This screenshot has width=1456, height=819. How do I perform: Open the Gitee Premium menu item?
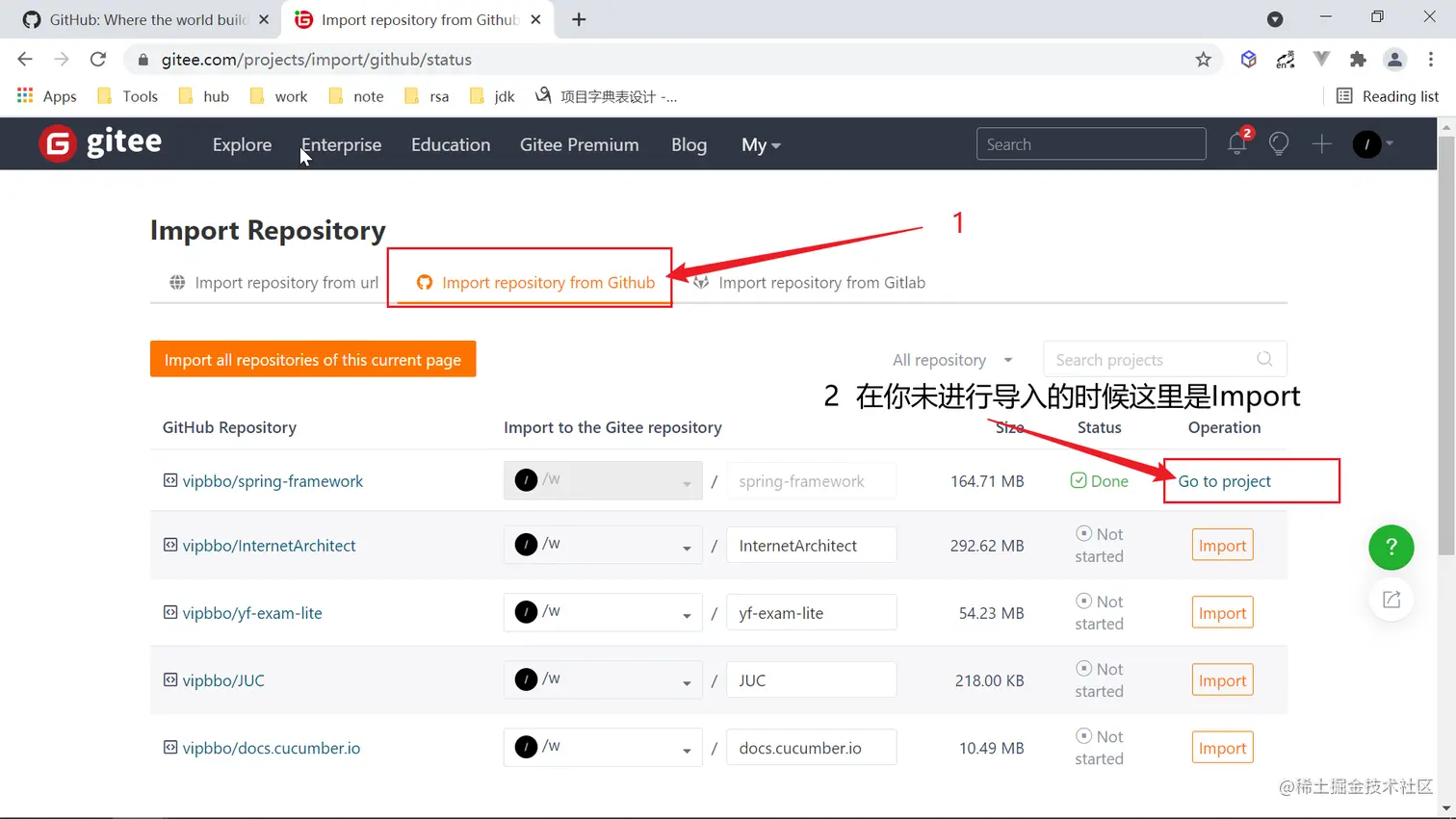point(579,144)
